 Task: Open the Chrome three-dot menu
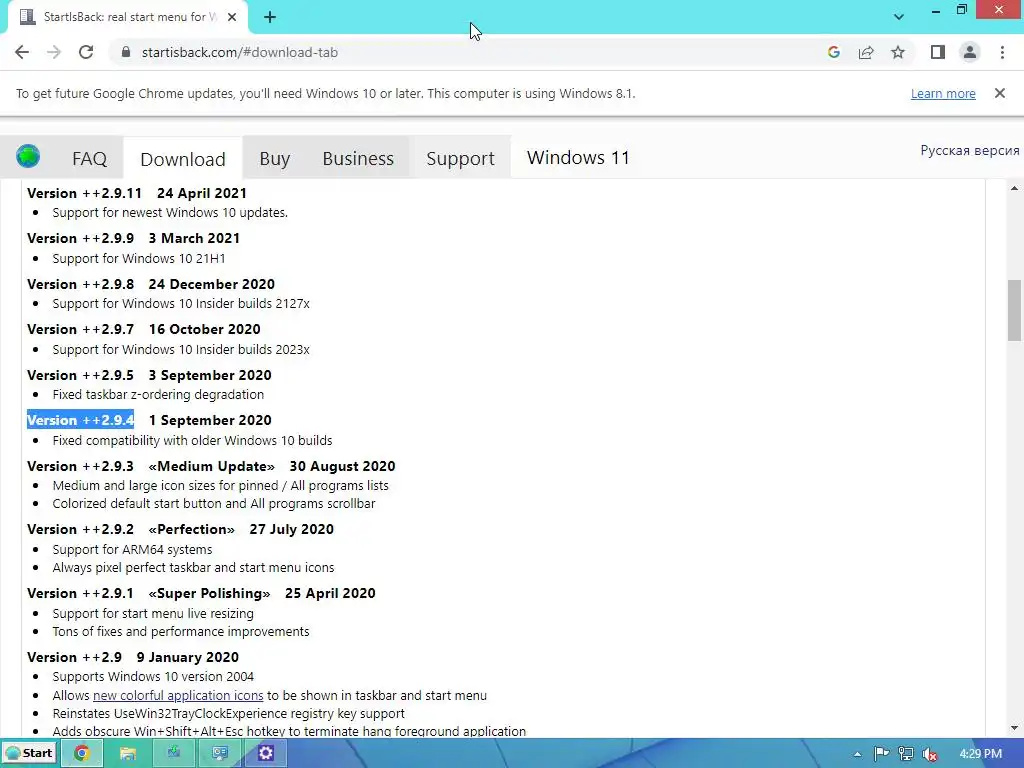tap(1002, 52)
